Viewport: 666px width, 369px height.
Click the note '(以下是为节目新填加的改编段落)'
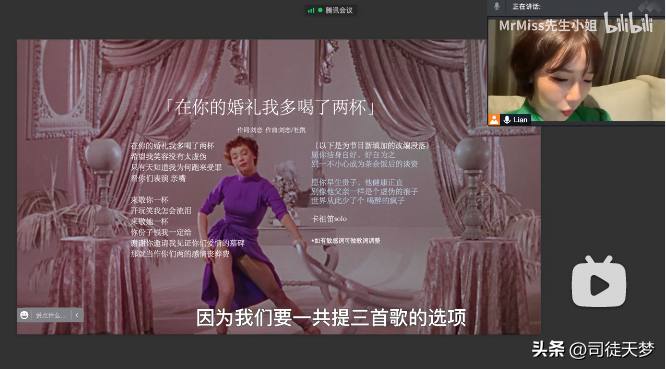372,145
